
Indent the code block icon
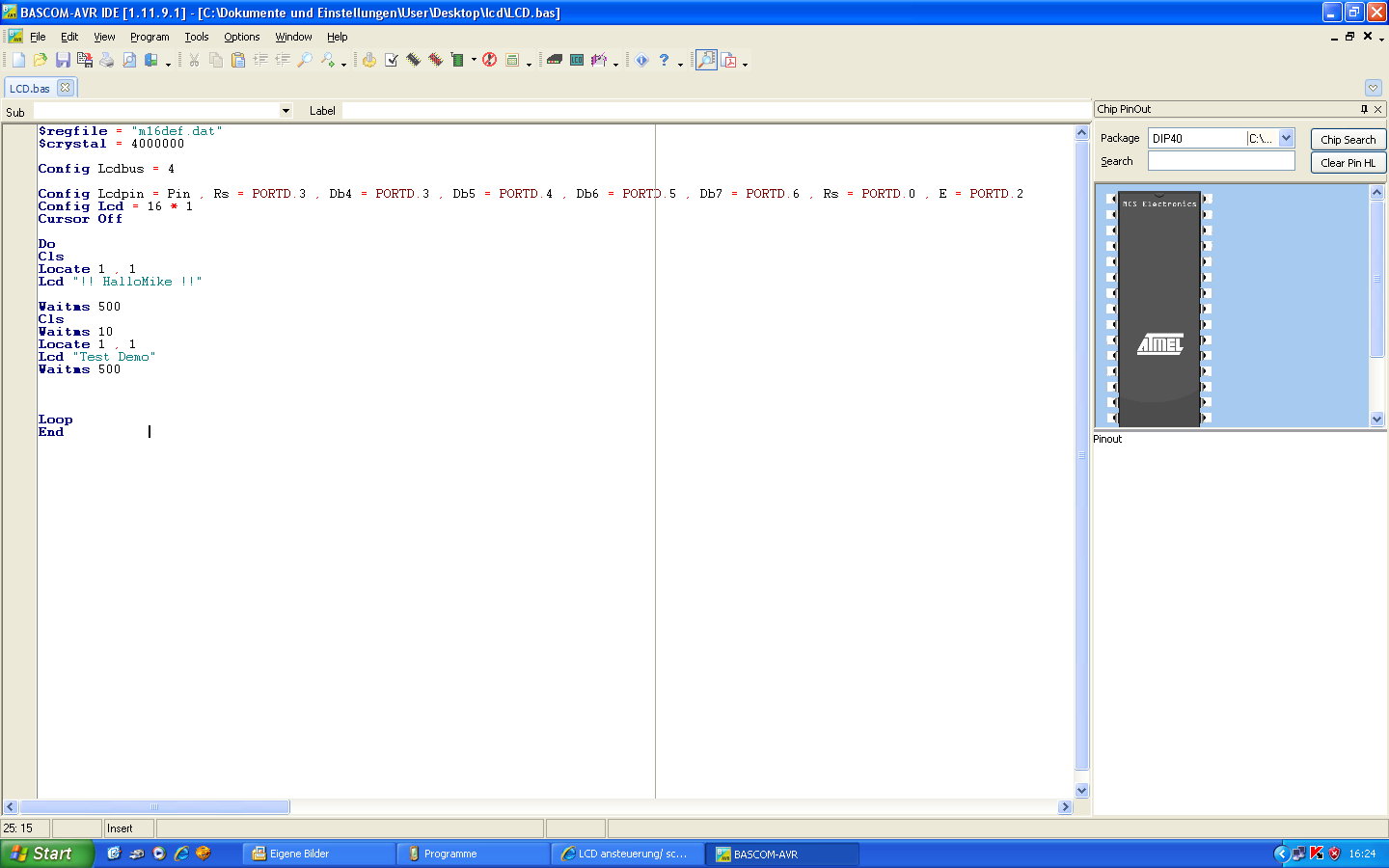coord(260,60)
